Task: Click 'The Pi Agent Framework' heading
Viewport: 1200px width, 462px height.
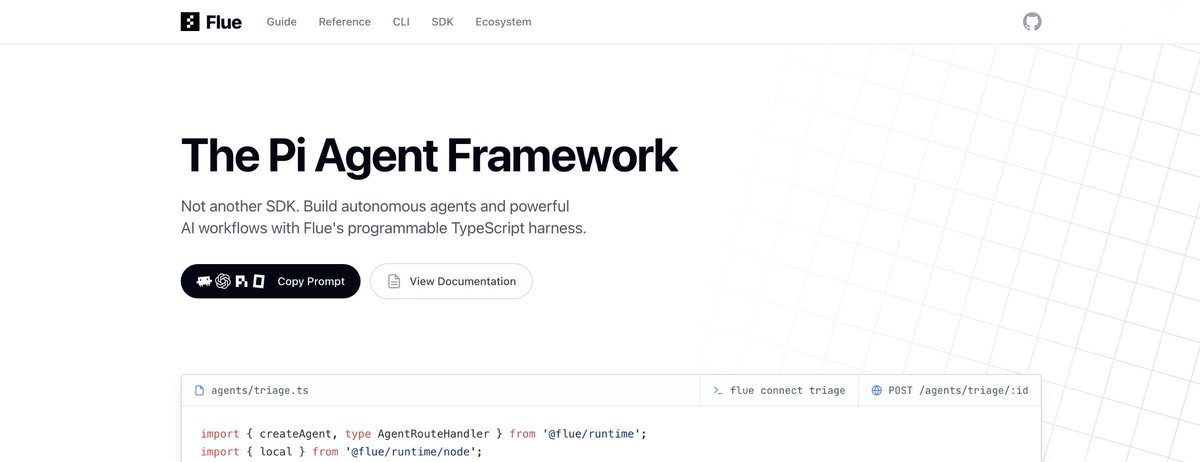Action: coord(429,155)
